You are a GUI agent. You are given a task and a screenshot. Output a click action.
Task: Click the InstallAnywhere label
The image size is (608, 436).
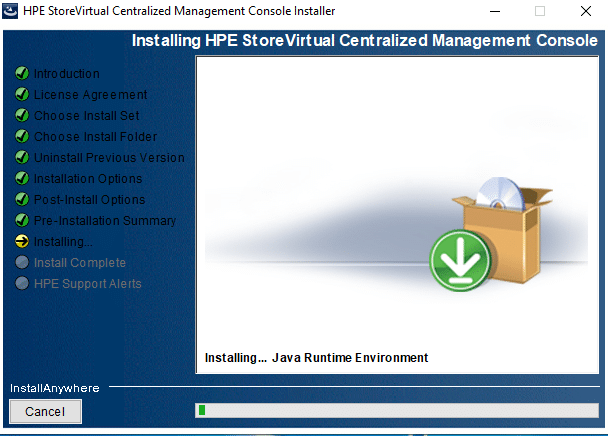tap(55, 388)
